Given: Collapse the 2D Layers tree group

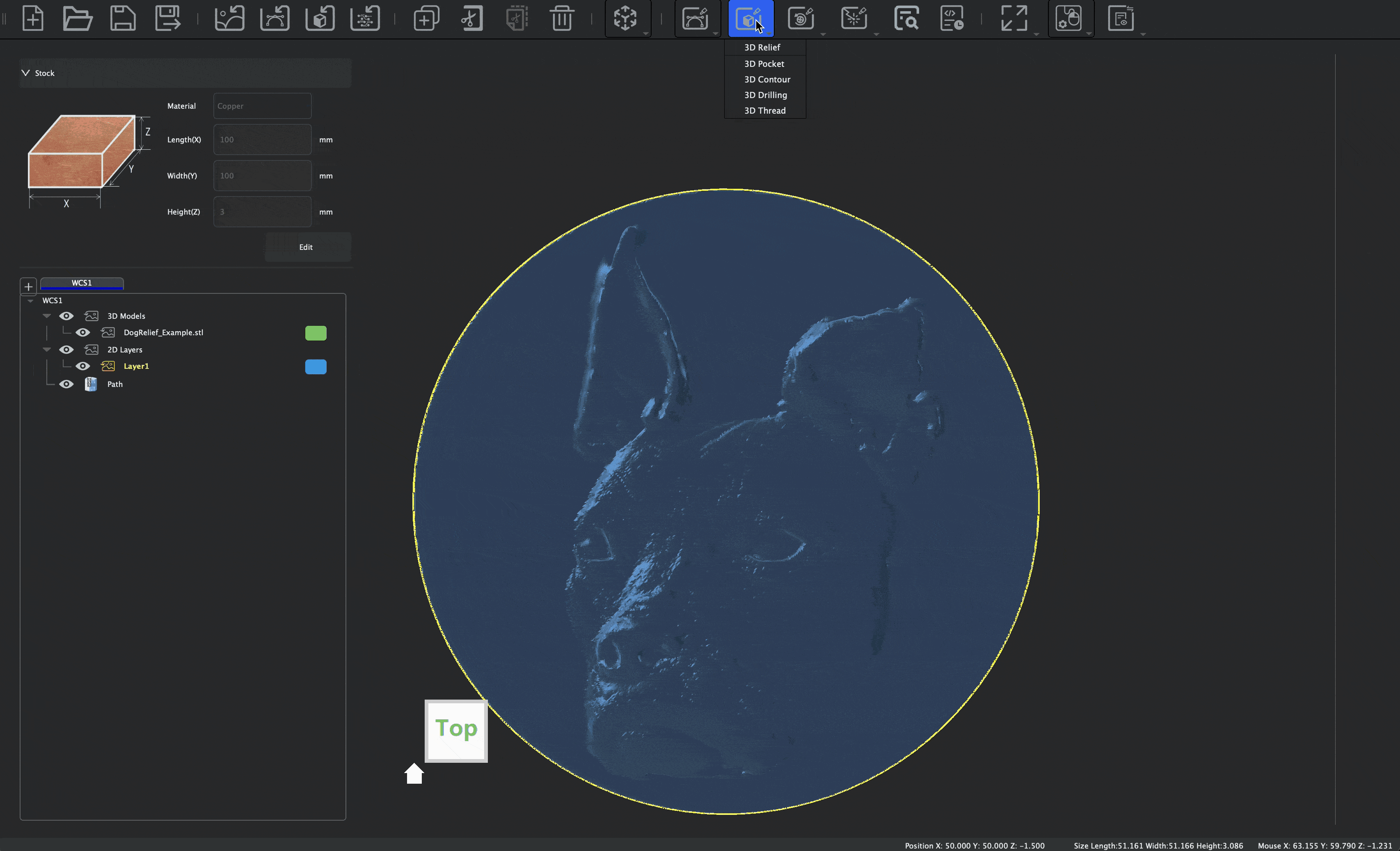Looking at the screenshot, I should coord(47,349).
